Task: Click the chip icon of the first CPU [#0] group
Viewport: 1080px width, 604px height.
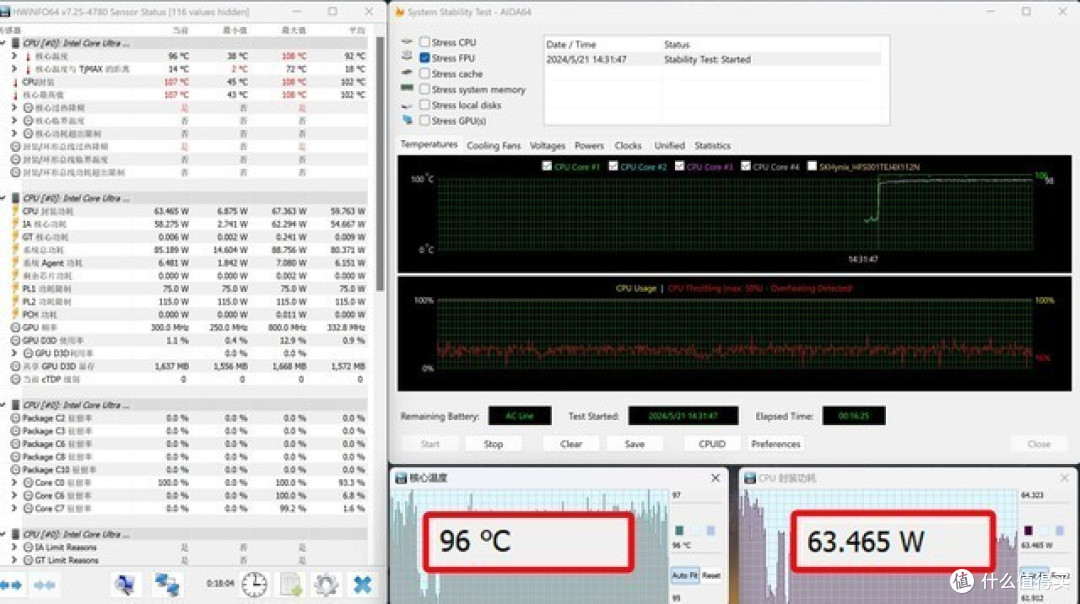Action: (15, 43)
